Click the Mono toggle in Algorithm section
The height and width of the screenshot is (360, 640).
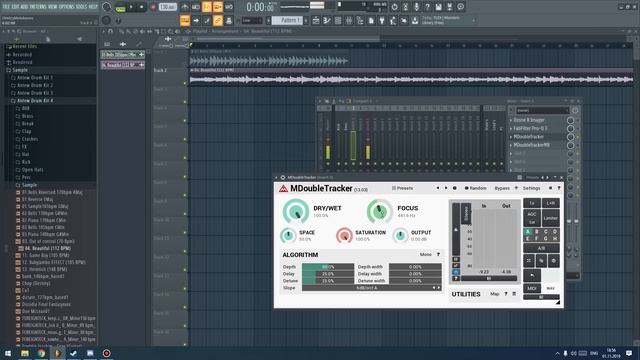[425, 254]
